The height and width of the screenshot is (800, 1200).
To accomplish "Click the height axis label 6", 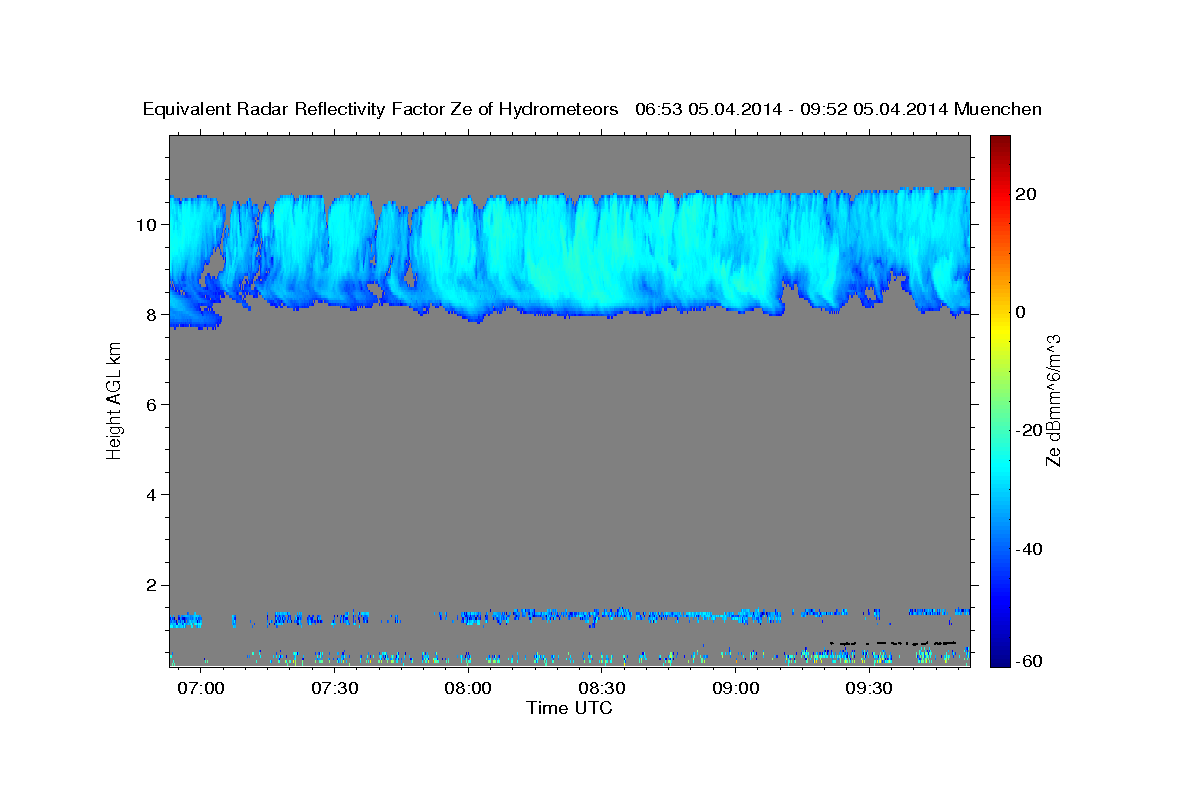I will coord(152,404).
